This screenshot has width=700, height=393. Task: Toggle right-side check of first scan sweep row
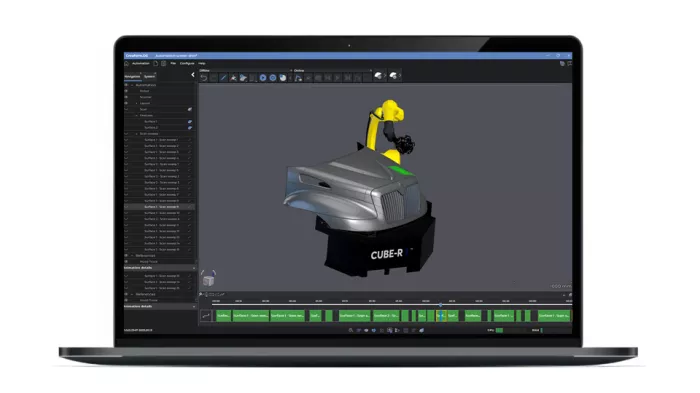click(x=190, y=140)
